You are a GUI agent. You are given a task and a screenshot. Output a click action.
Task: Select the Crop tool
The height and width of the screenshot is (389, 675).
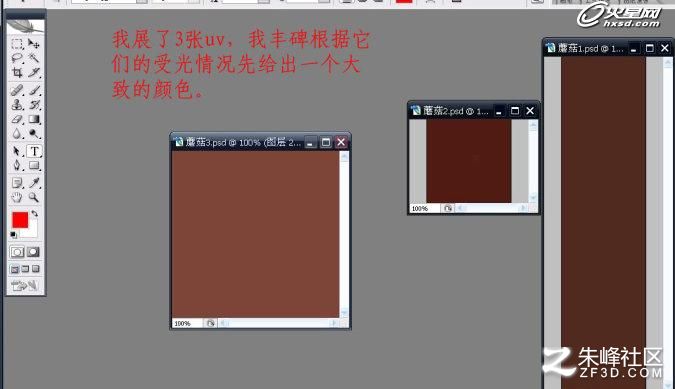pos(17,72)
